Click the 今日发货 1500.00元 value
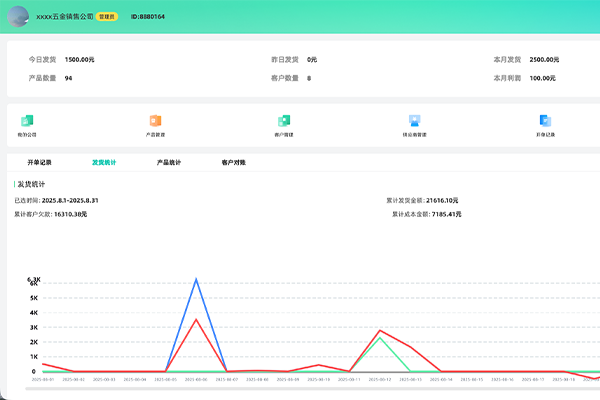This screenshot has height=400, width=600. coord(80,60)
